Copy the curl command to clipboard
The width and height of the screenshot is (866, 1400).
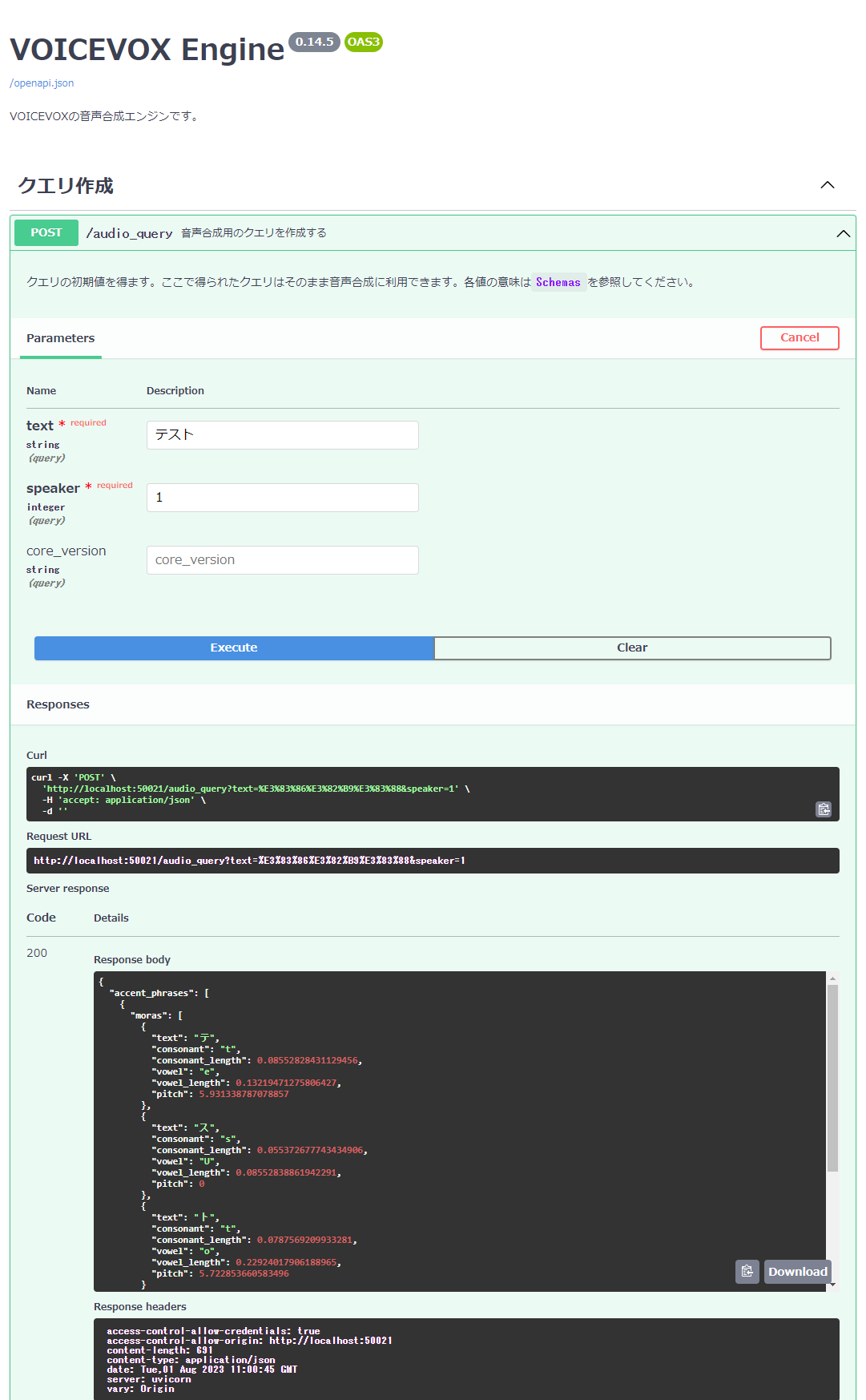(x=824, y=809)
